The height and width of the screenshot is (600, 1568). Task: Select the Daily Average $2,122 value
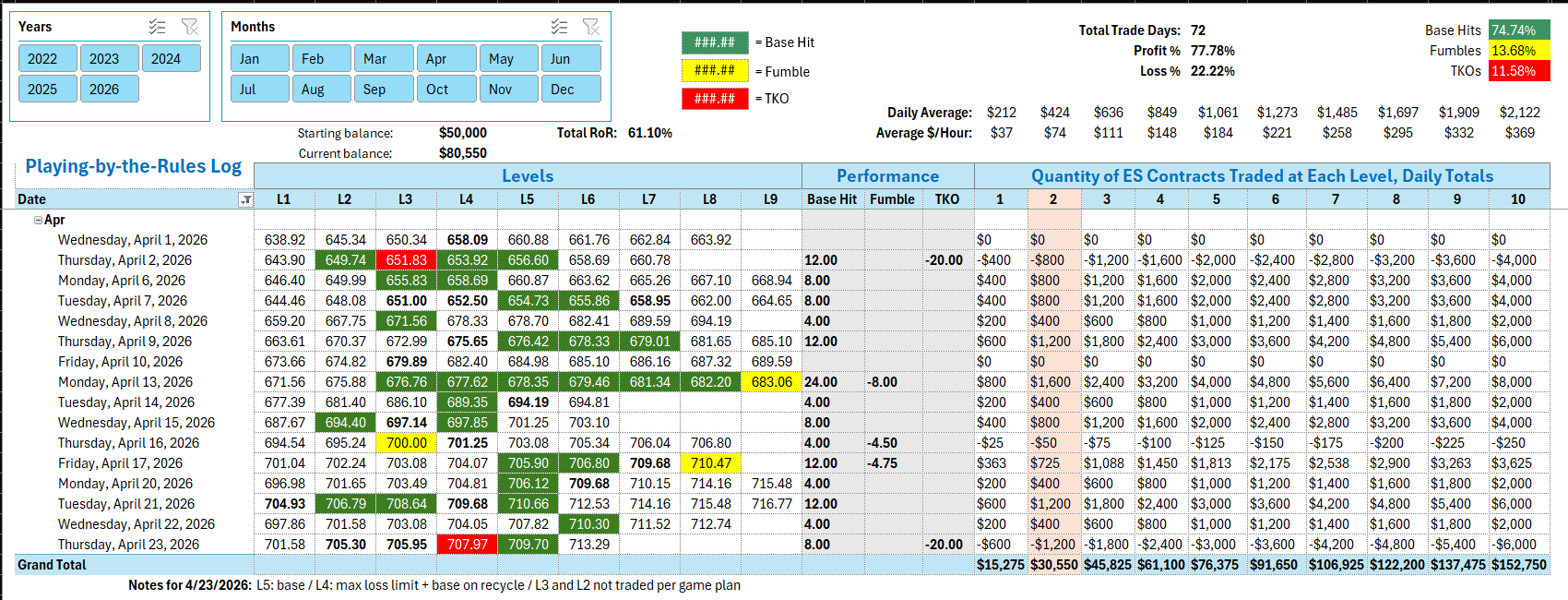1520,113
